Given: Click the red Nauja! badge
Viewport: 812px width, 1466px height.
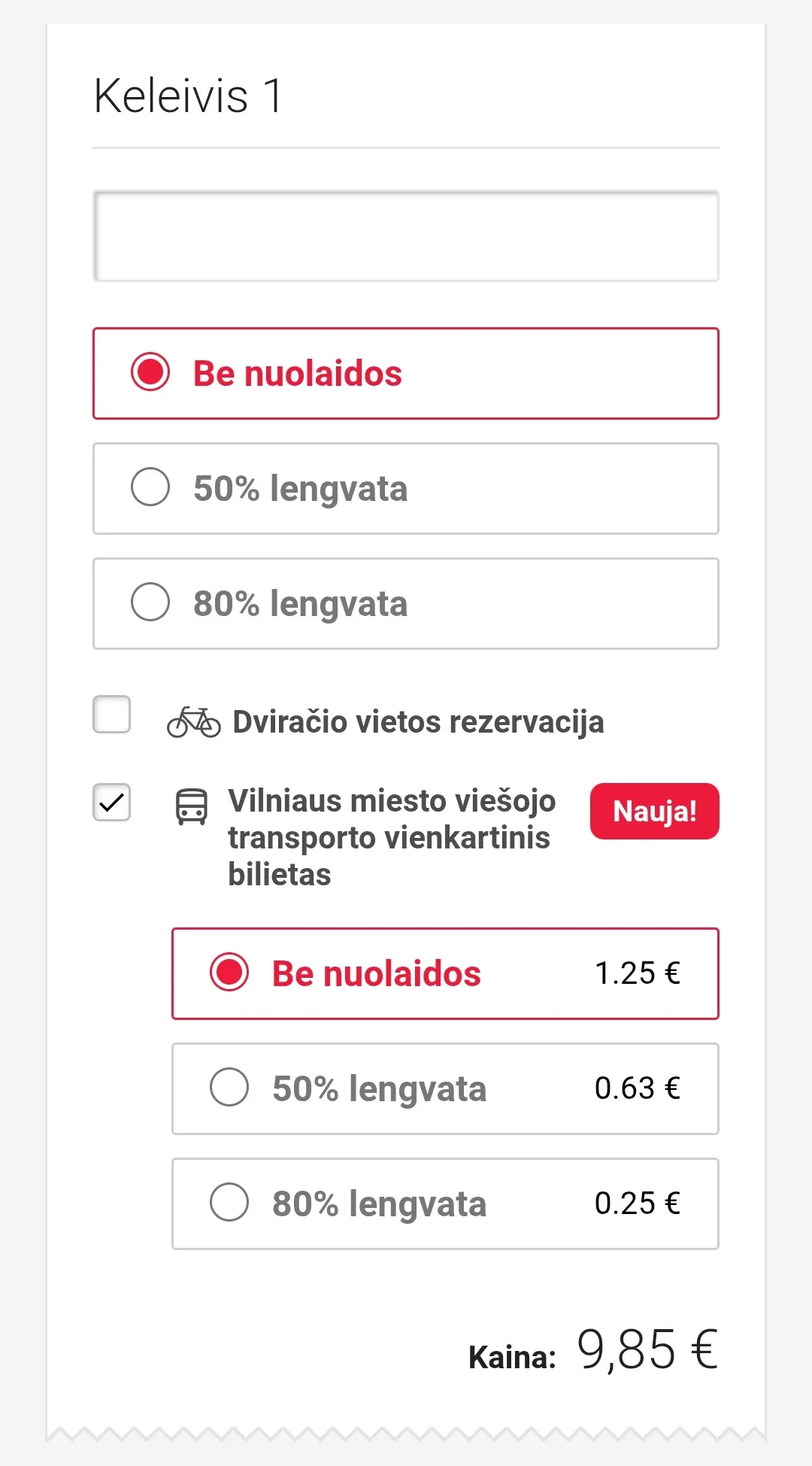Looking at the screenshot, I should (654, 811).
